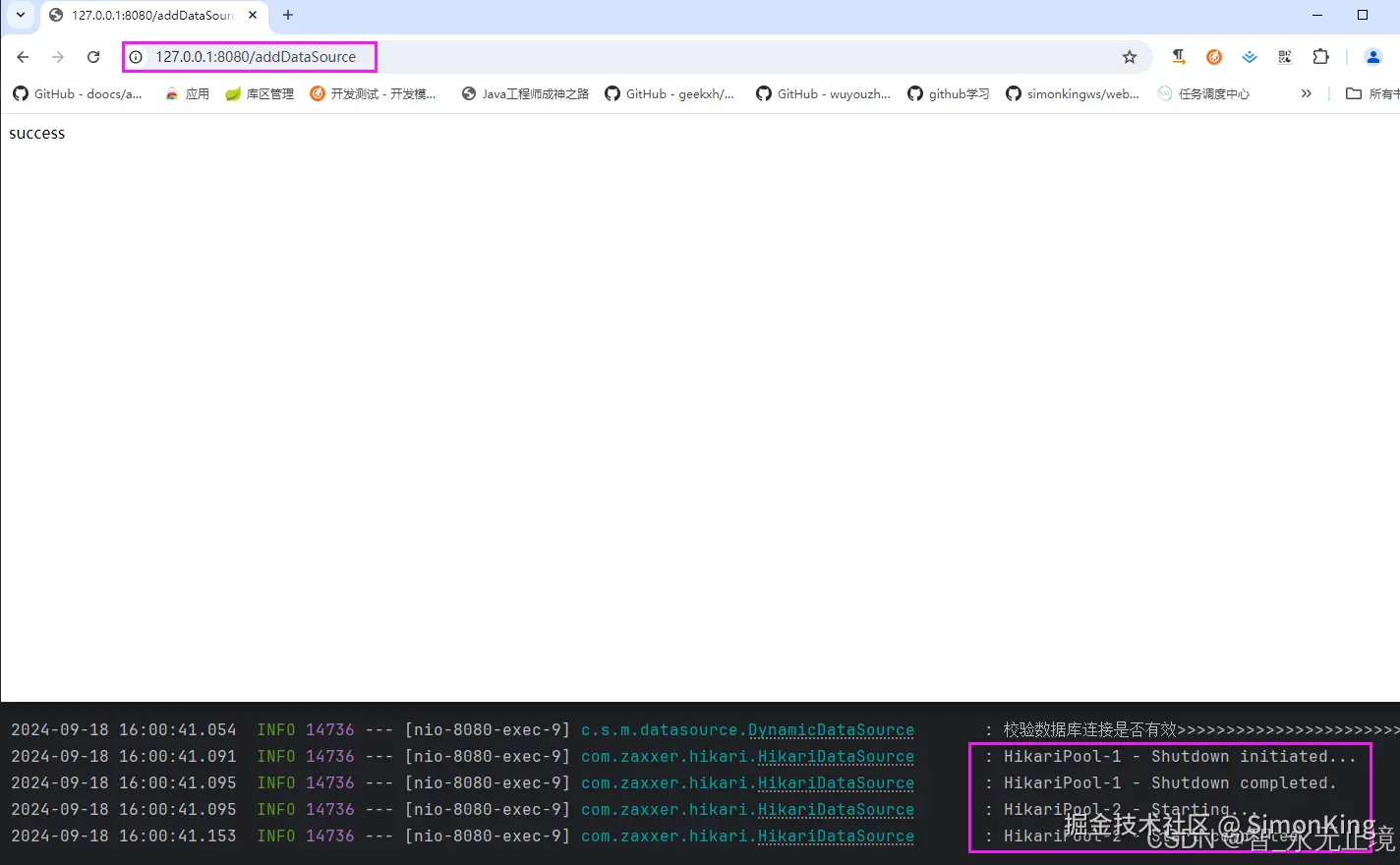Maximize the browser window

click(x=1363, y=15)
